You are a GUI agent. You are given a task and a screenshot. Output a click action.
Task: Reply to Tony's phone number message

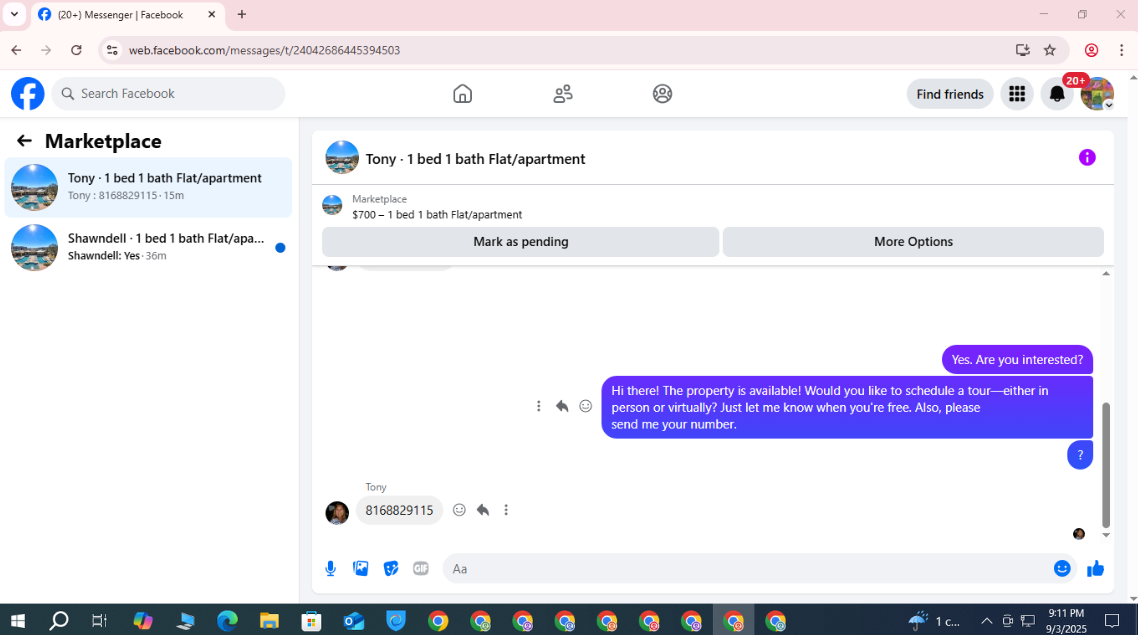click(483, 510)
